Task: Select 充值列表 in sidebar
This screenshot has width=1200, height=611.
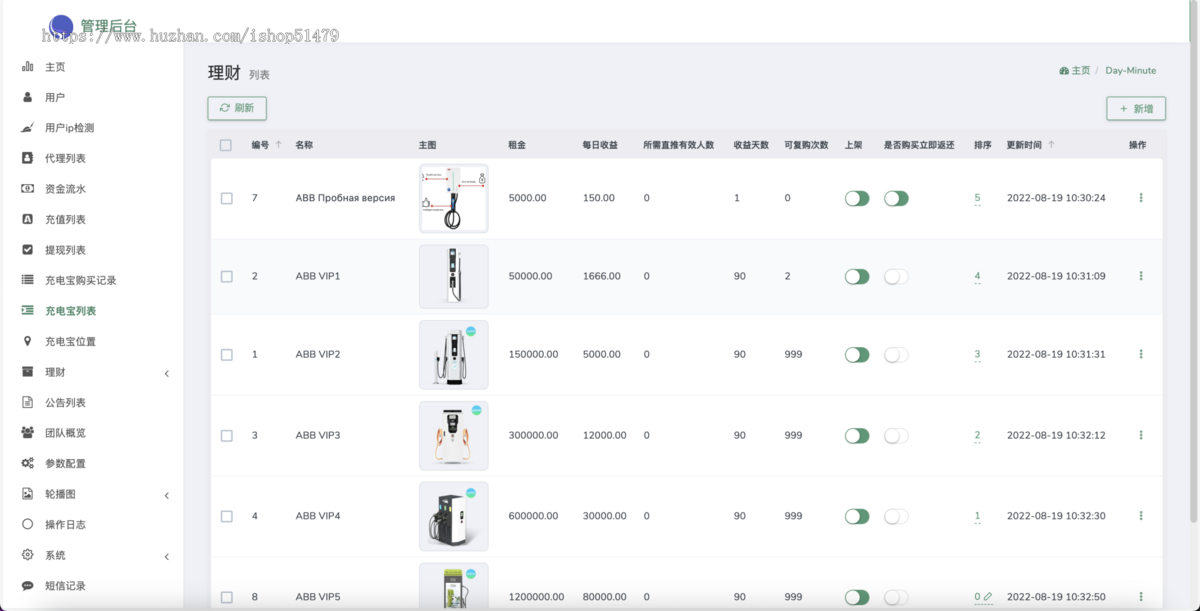Action: tap(65, 220)
